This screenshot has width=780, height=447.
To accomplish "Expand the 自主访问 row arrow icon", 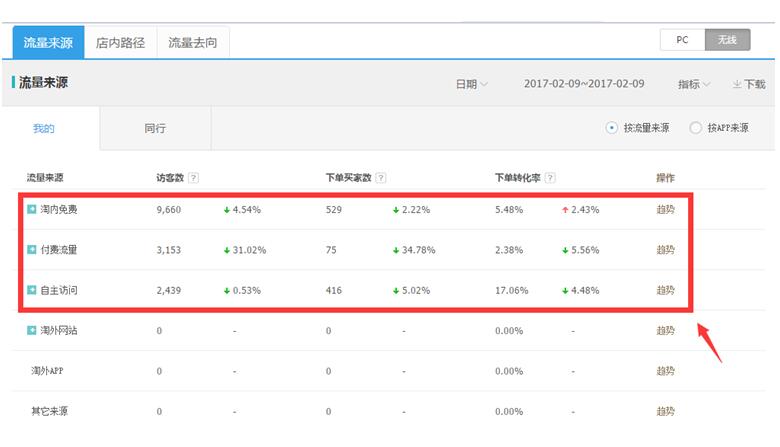I will tap(32, 290).
